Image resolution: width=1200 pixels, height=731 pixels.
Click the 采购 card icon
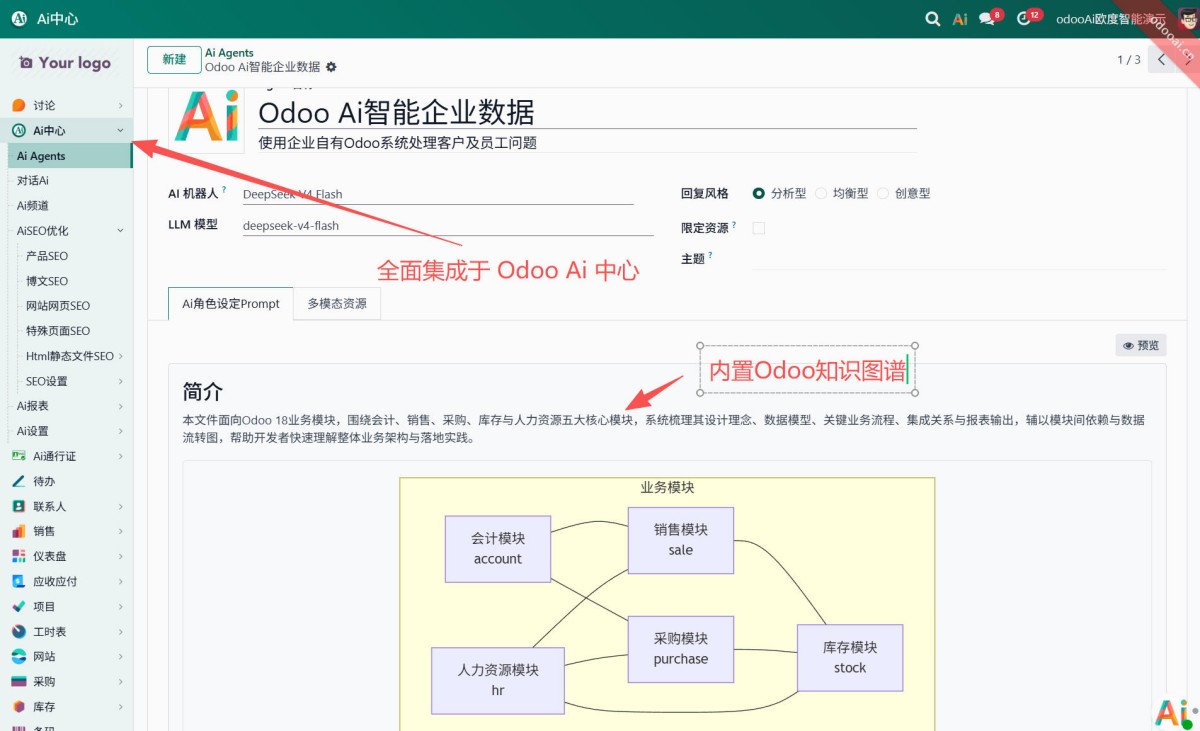pos(18,681)
